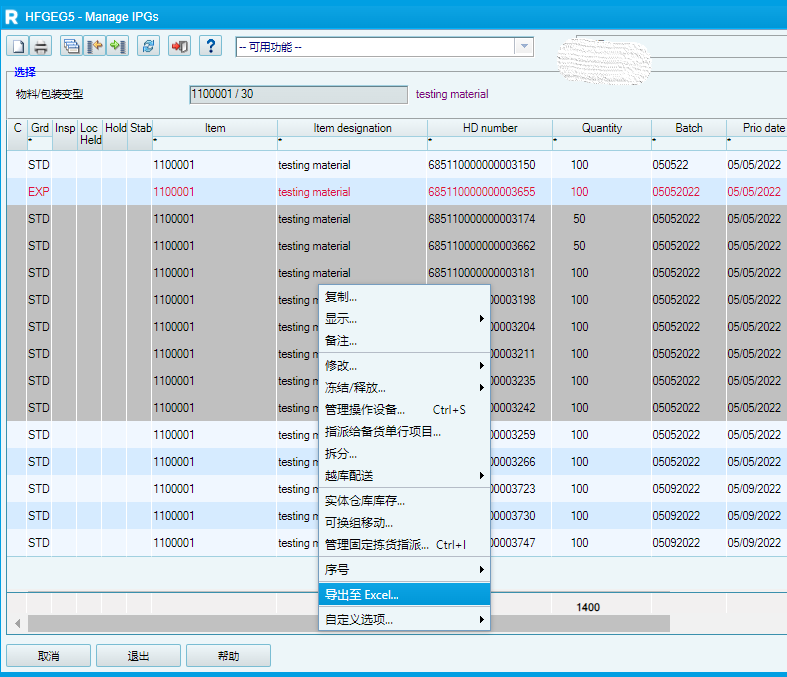Click the filter cell under Quantity column
This screenshot has height=677, width=787.
(602, 143)
